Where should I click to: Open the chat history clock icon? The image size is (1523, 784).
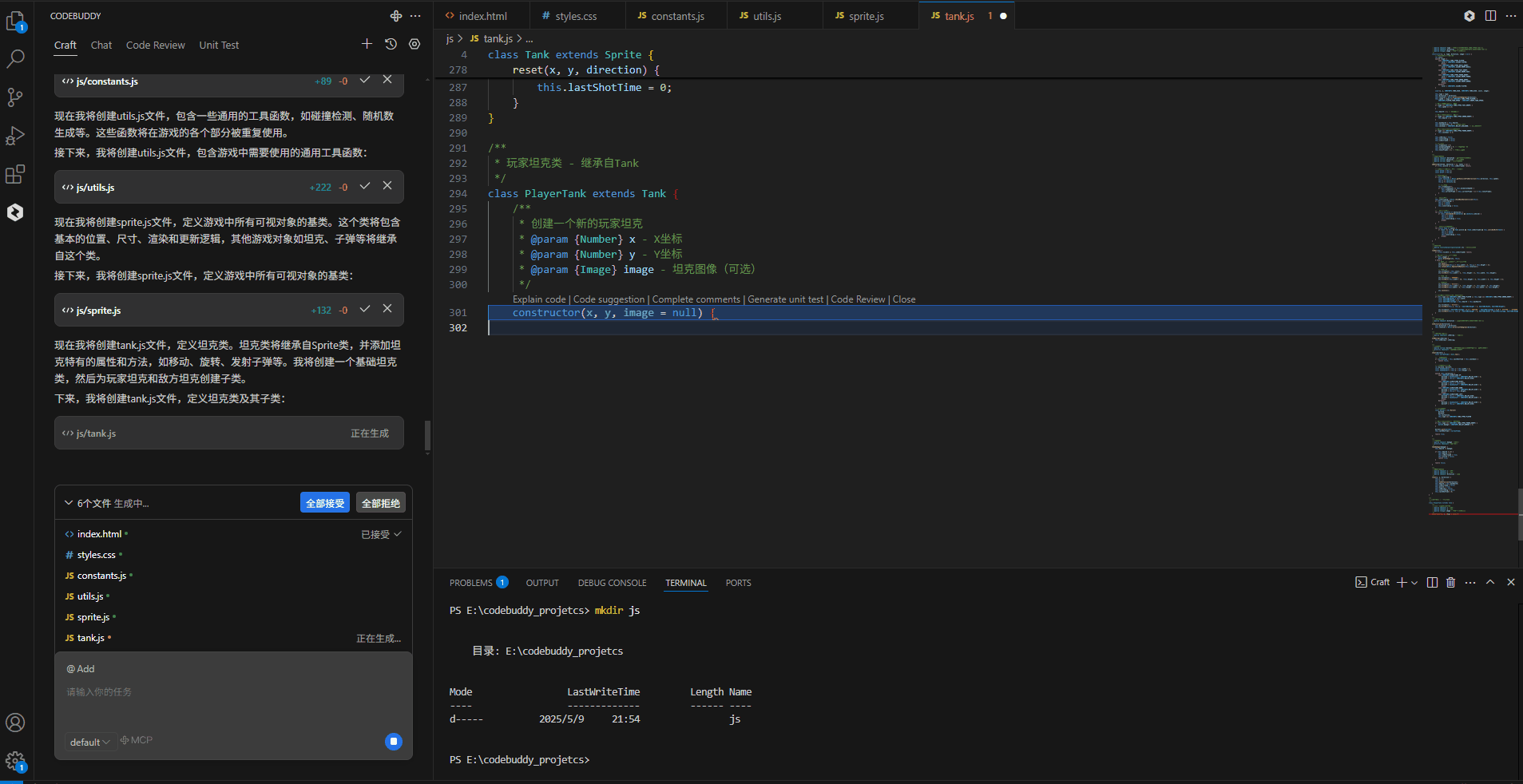(391, 45)
